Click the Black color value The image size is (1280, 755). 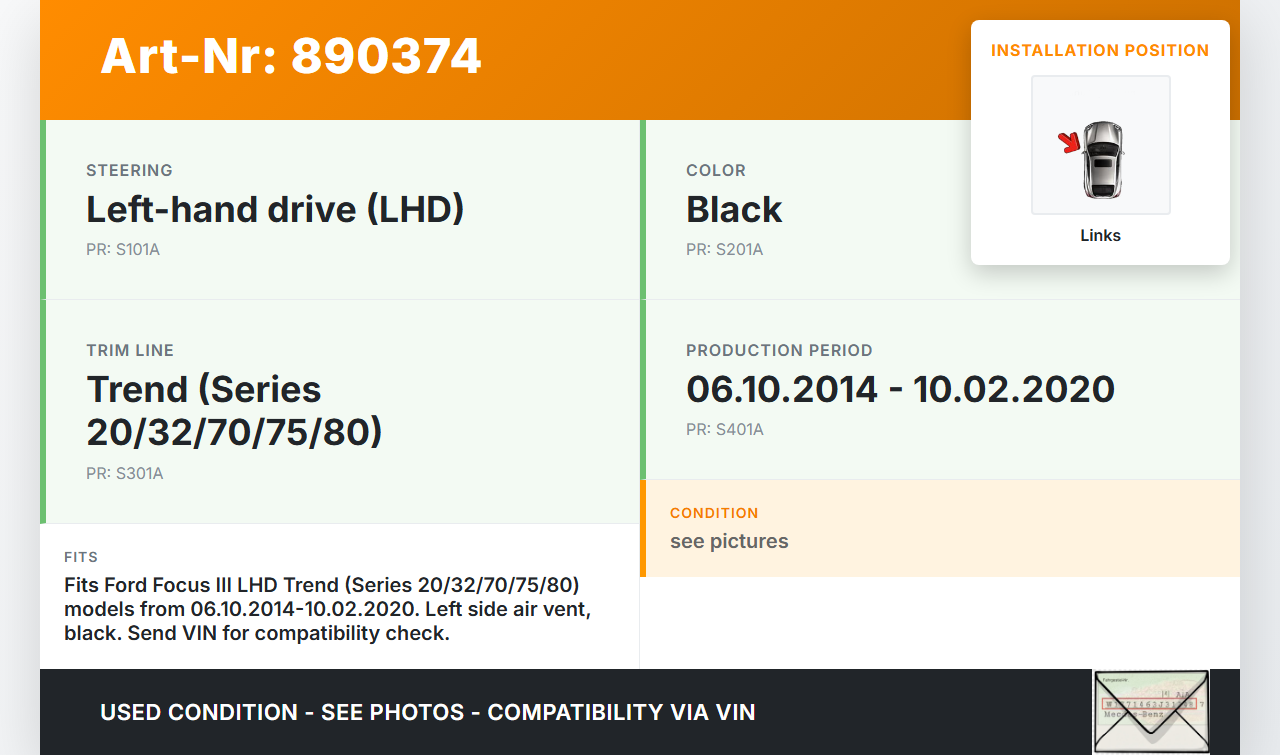[734, 209]
